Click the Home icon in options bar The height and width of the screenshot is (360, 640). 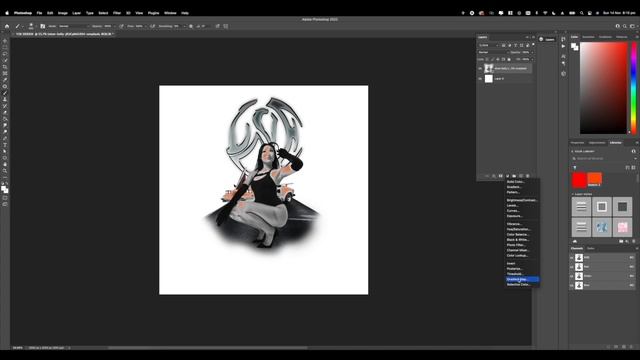(7, 26)
